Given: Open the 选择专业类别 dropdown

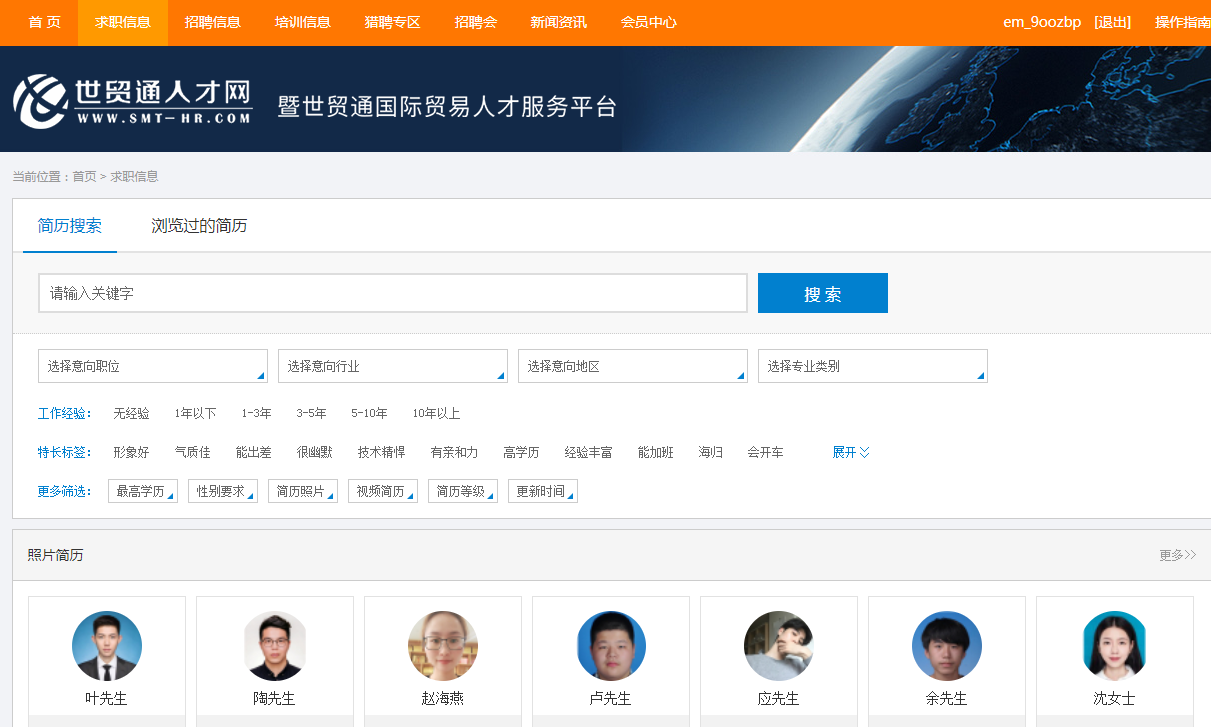Looking at the screenshot, I should click(x=873, y=366).
